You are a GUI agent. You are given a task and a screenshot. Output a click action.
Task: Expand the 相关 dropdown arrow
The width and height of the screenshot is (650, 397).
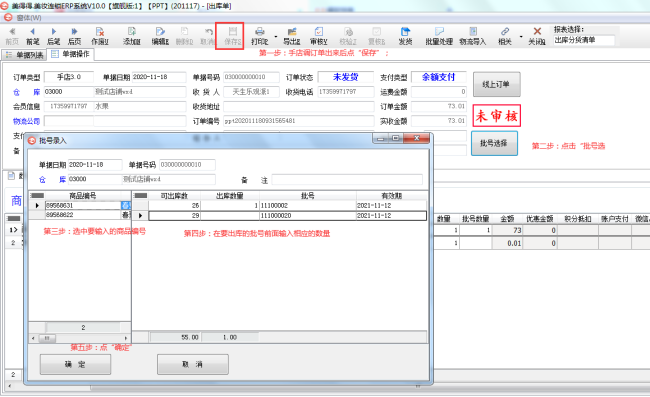(x=521, y=36)
